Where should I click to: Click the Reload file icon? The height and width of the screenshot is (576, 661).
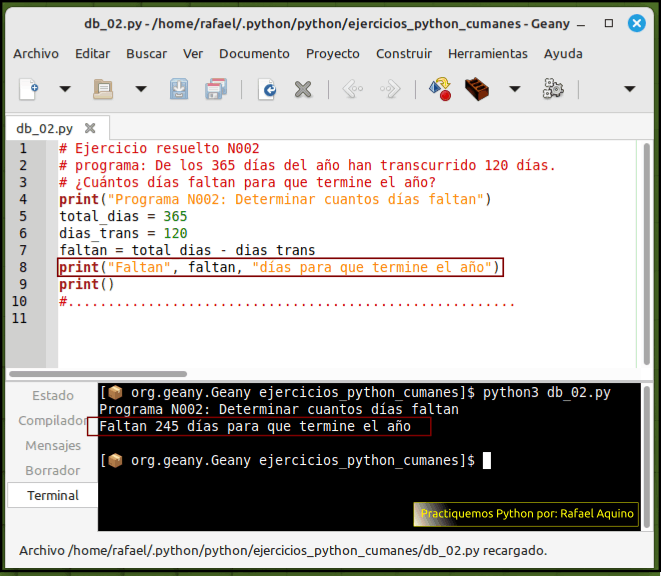pos(267,89)
